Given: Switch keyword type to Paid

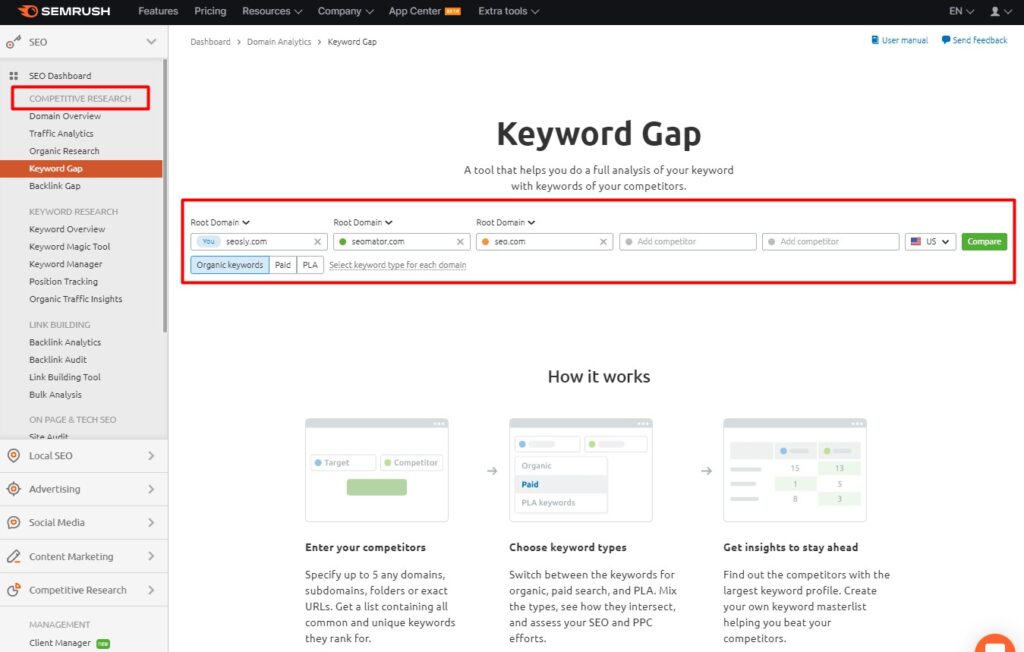Looking at the screenshot, I should tap(283, 265).
